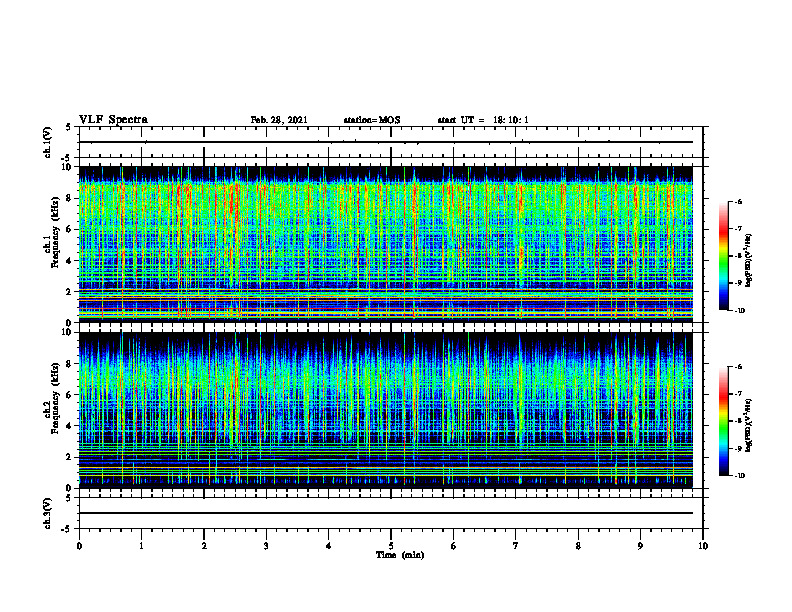Click the ch.1 color scale bar

point(723,256)
